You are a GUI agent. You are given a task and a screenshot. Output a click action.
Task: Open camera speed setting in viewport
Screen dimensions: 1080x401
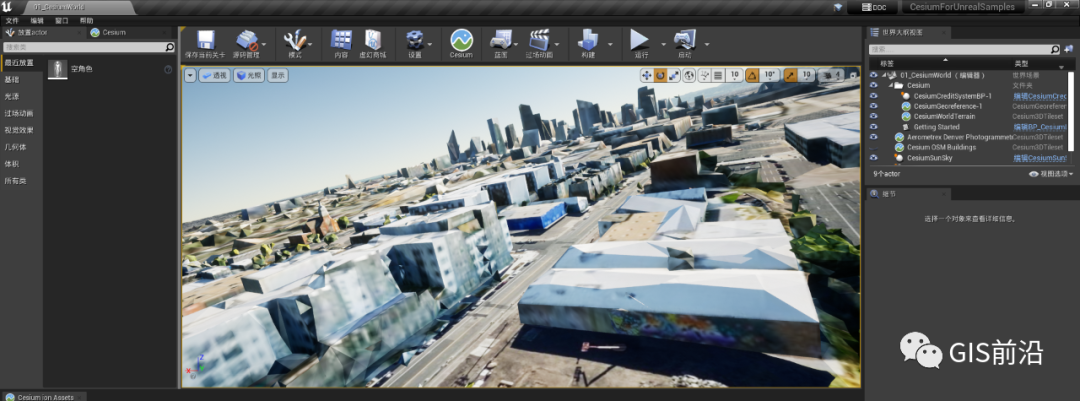831,76
